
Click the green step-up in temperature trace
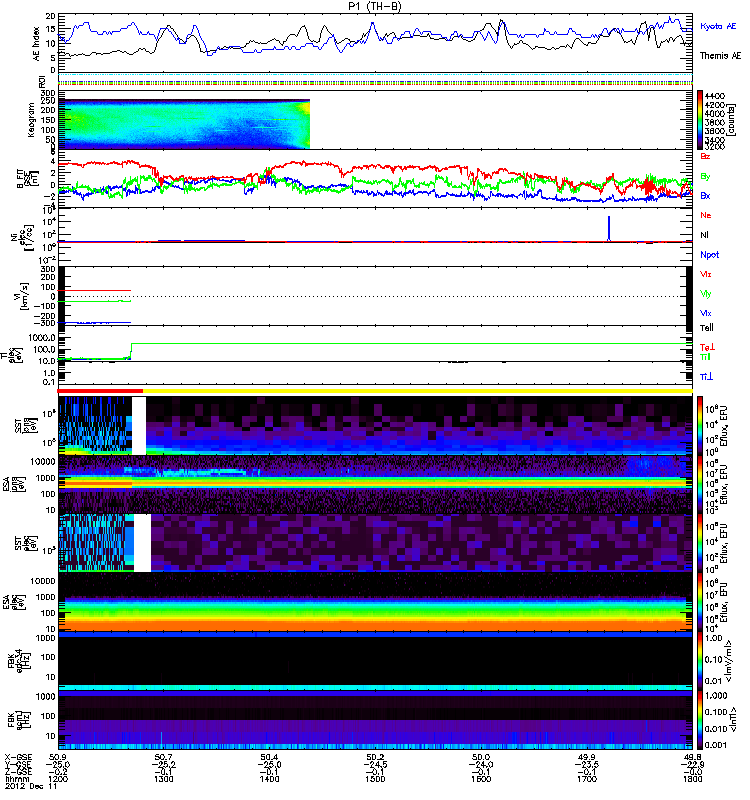click(x=132, y=351)
